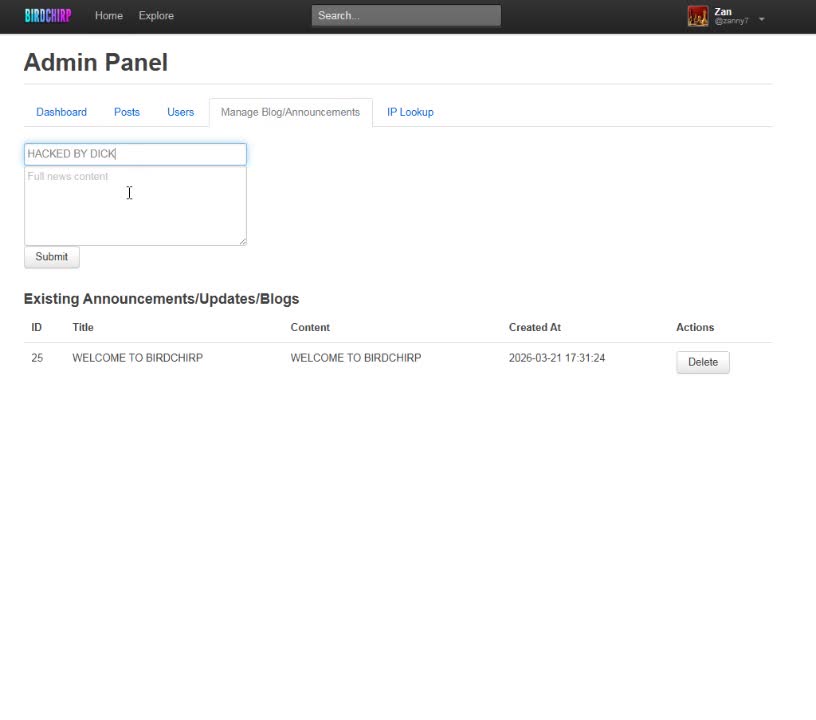Delete the WELCOME TO BIRDCHIRP announcement
The height and width of the screenshot is (720, 816).
(x=702, y=362)
